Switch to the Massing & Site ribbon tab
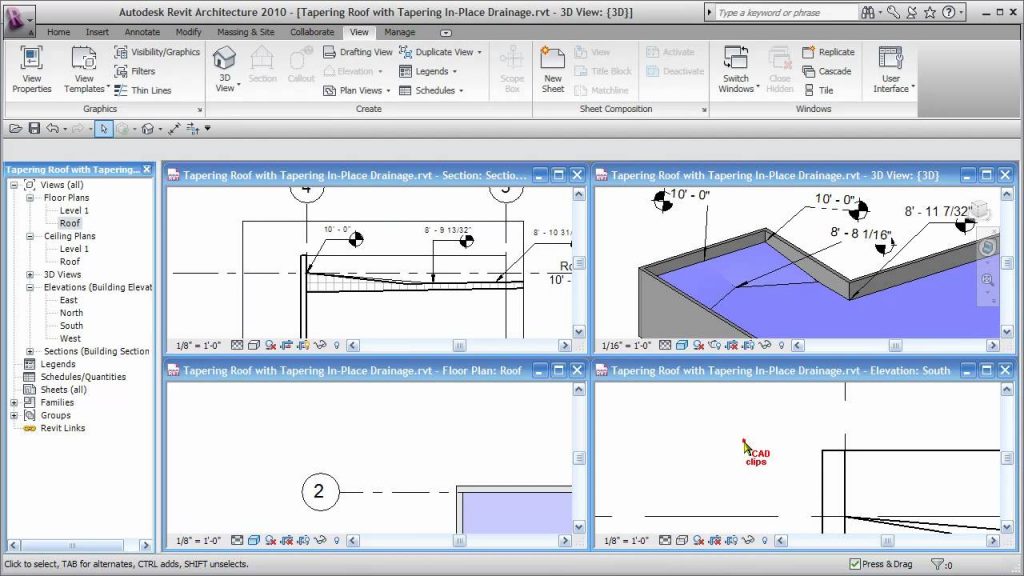 click(x=246, y=31)
